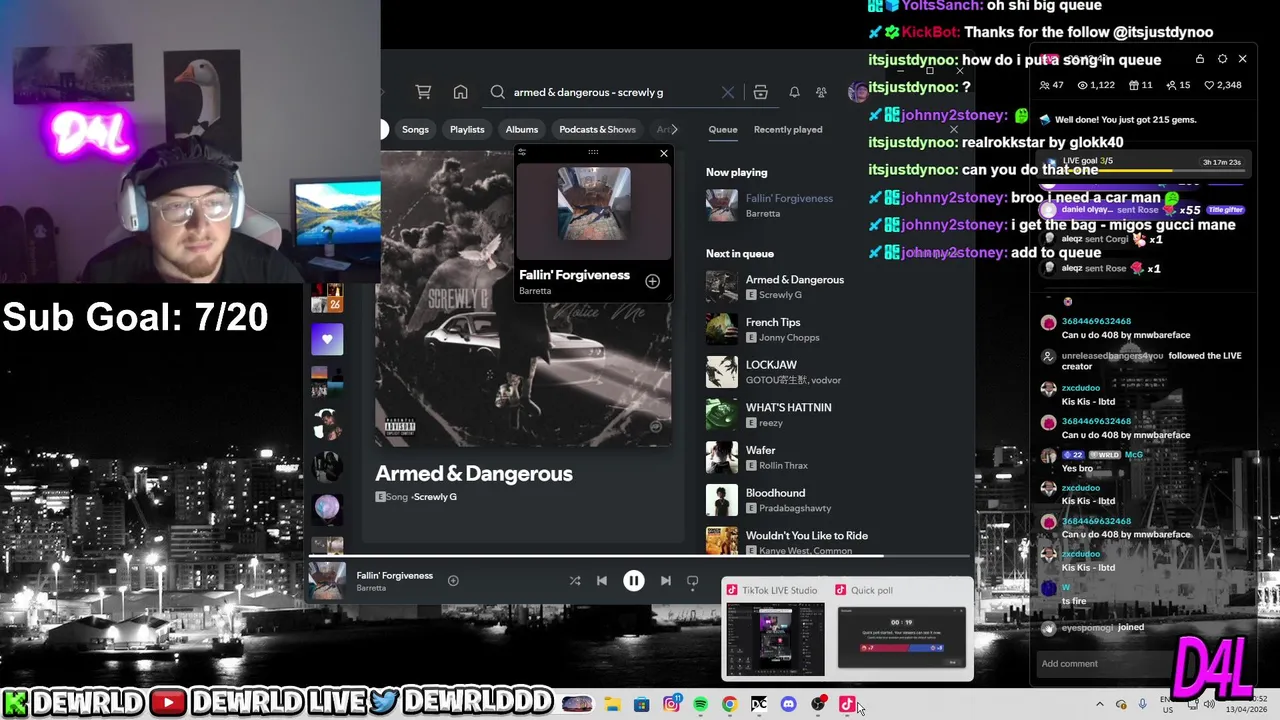
Task: Open miniplayer settings sliders icon
Action: click(522, 152)
